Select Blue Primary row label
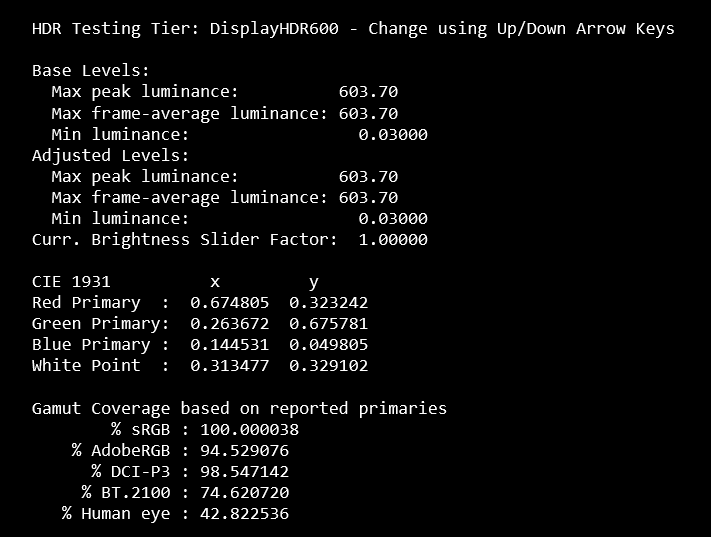 (91, 345)
